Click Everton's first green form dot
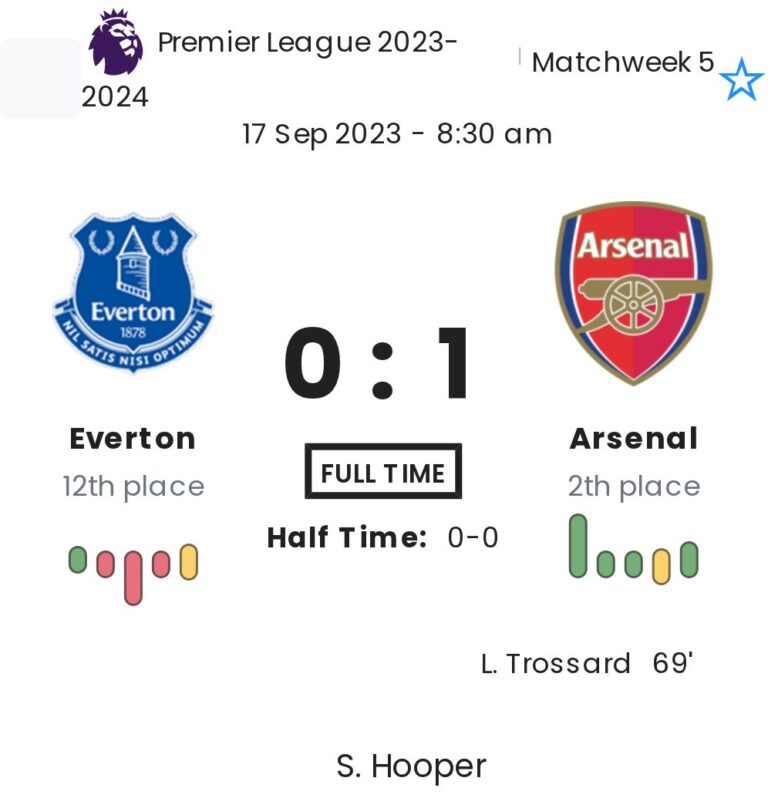 pyautogui.click(x=78, y=560)
